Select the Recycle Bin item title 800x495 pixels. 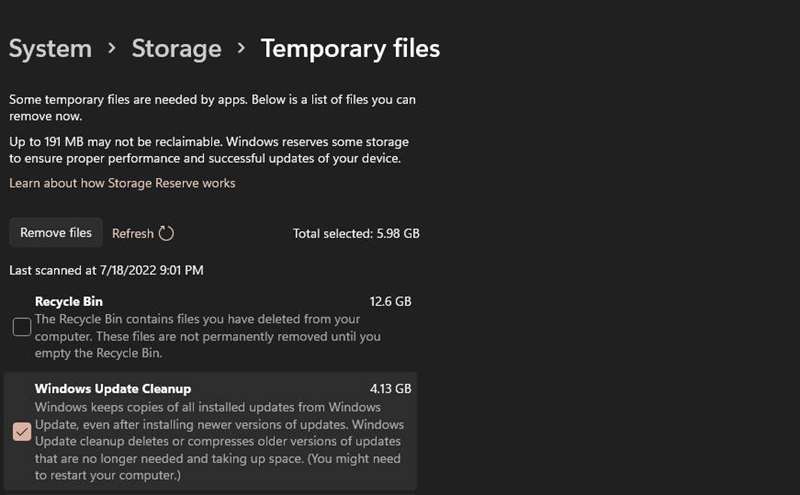(x=69, y=302)
